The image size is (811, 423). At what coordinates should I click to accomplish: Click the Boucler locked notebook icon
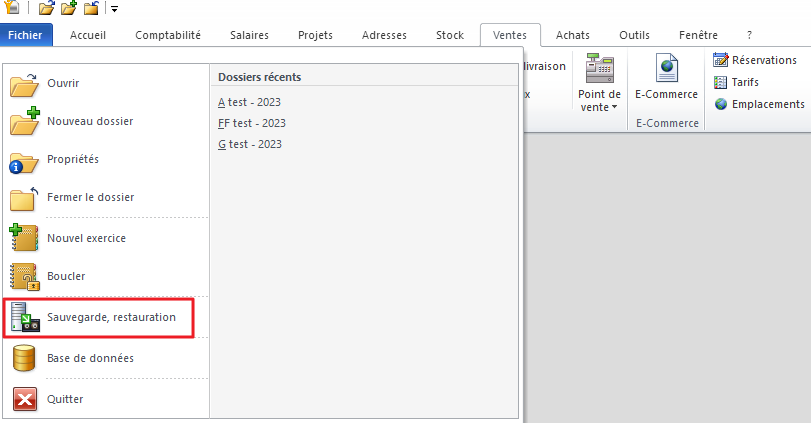(24, 276)
